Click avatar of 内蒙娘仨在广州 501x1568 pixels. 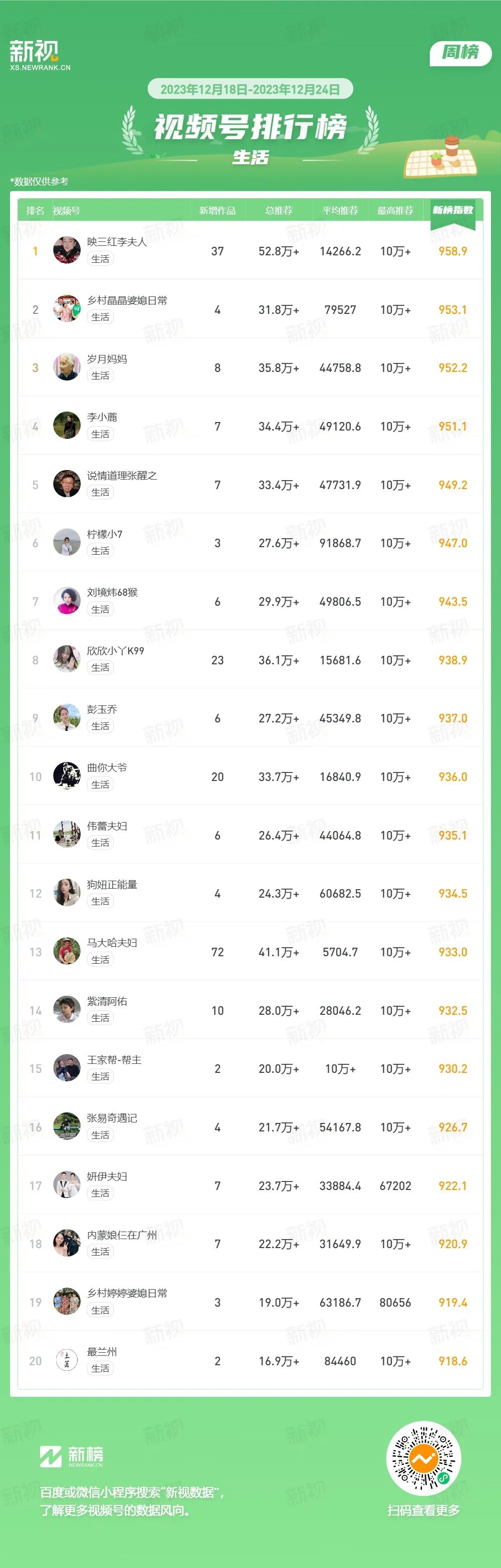[67, 1243]
